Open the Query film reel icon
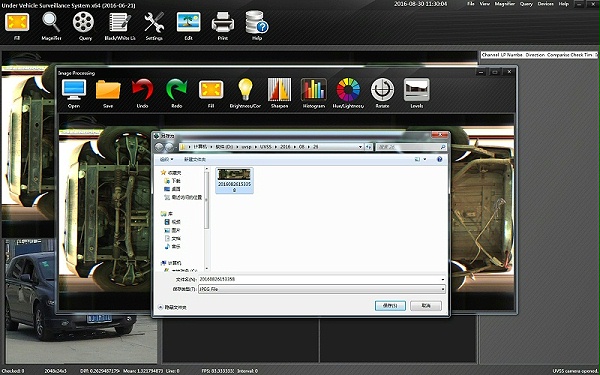 click(83, 22)
